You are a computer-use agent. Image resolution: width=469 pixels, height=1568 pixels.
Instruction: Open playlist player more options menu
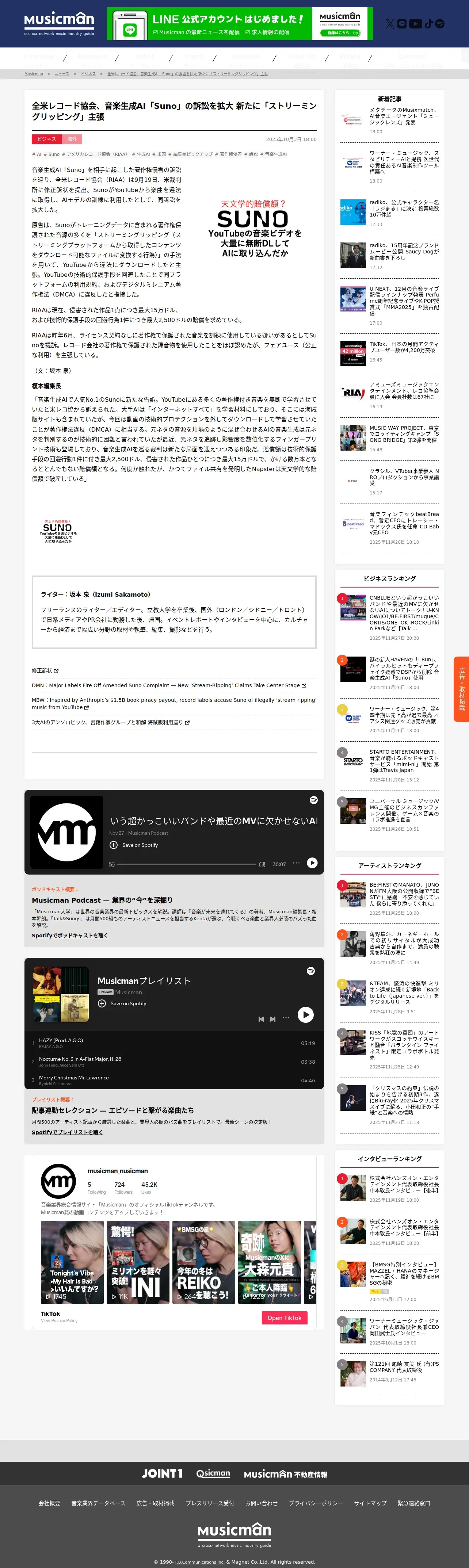click(x=286, y=1018)
